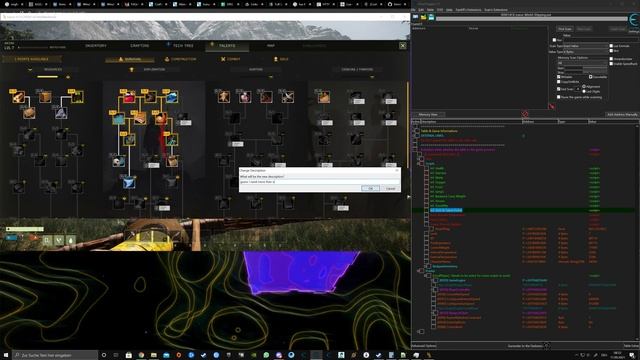Toggle the CopyOnWrite checkbox
This screenshot has width=640, height=360.
(x=559, y=82)
